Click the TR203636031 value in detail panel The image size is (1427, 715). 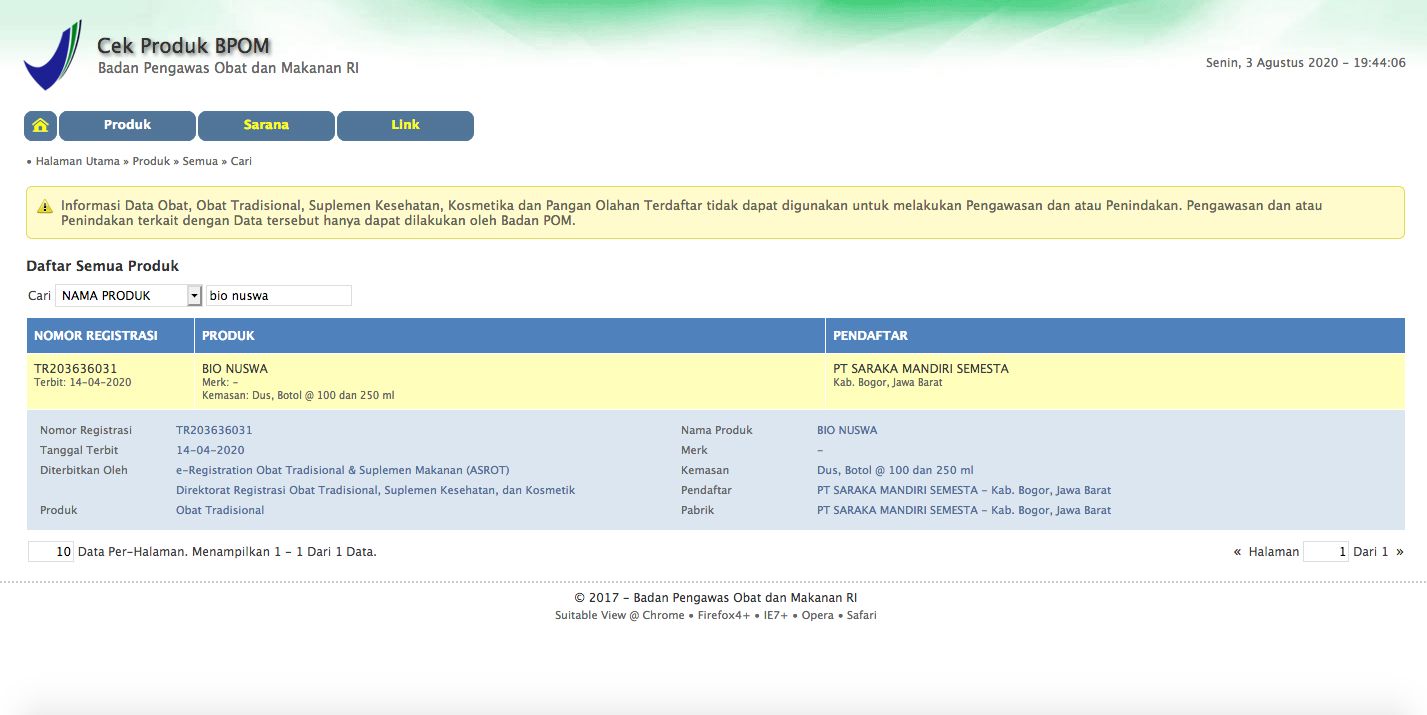[214, 431]
